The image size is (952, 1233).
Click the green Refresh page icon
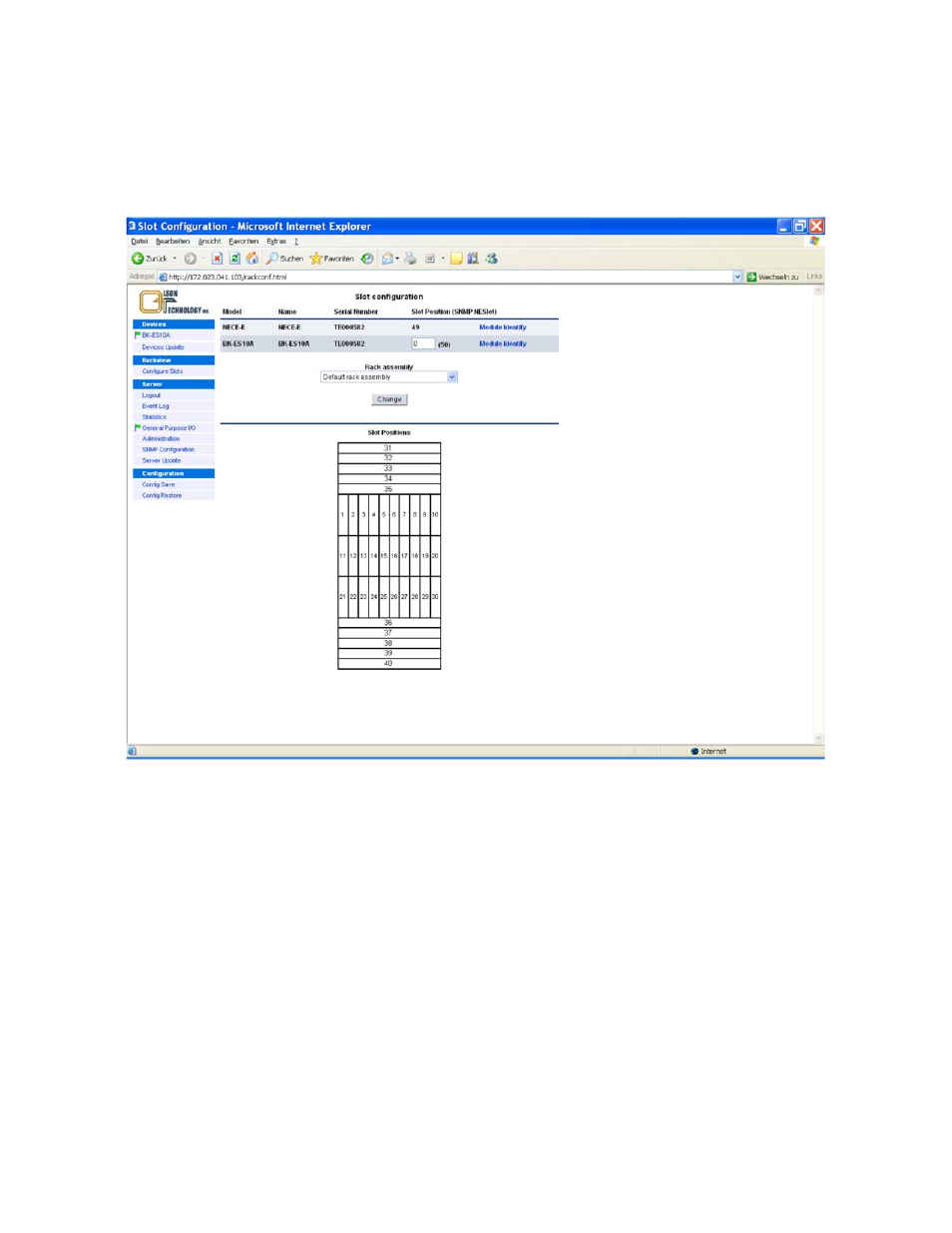tap(236, 259)
